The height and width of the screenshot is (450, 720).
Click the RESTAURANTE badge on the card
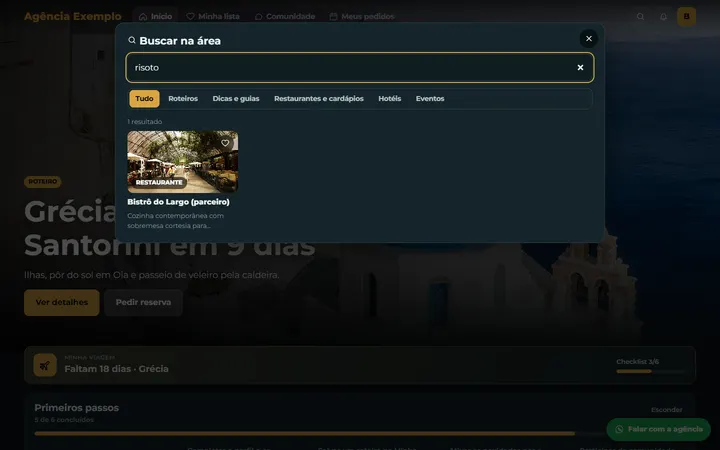pyautogui.click(x=159, y=182)
